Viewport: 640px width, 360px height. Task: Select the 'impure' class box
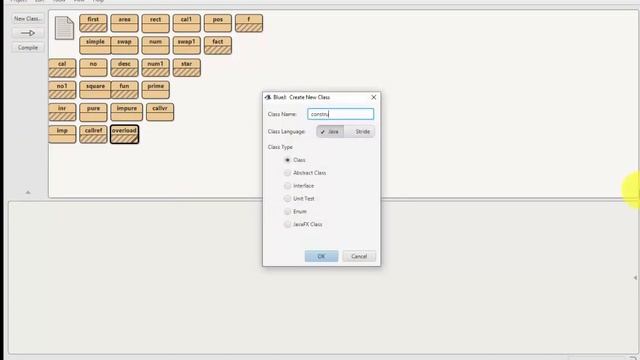pyautogui.click(x=127, y=112)
